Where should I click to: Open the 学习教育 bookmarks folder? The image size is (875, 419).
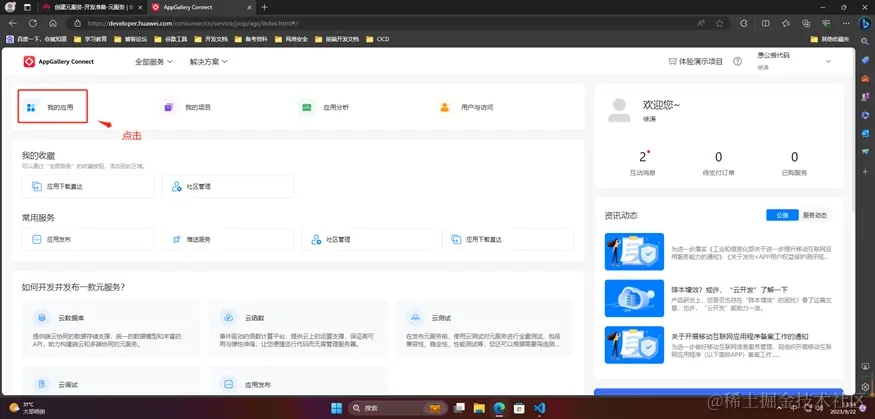click(91, 39)
